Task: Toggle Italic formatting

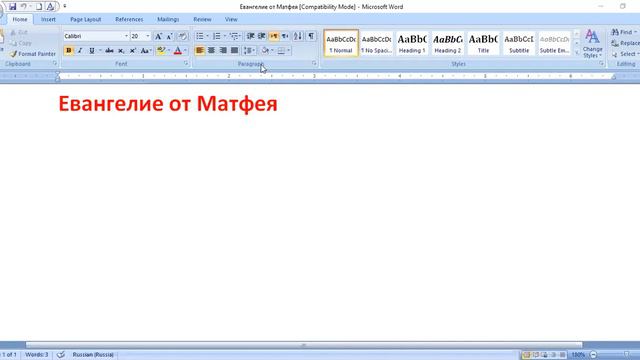Action: click(x=80, y=51)
